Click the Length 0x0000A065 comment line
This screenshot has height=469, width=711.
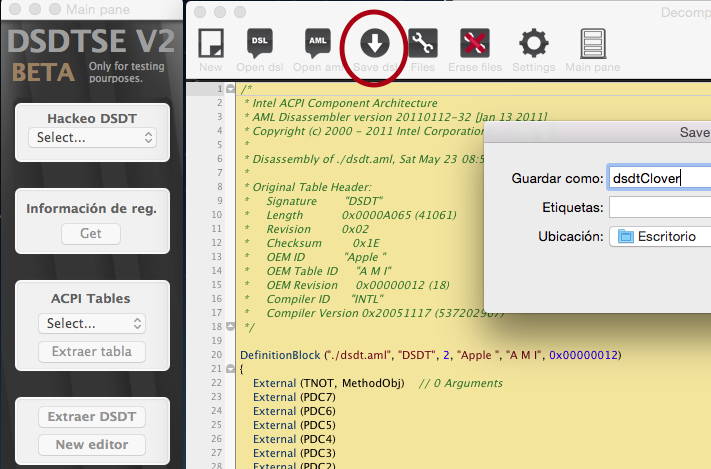click(351, 215)
